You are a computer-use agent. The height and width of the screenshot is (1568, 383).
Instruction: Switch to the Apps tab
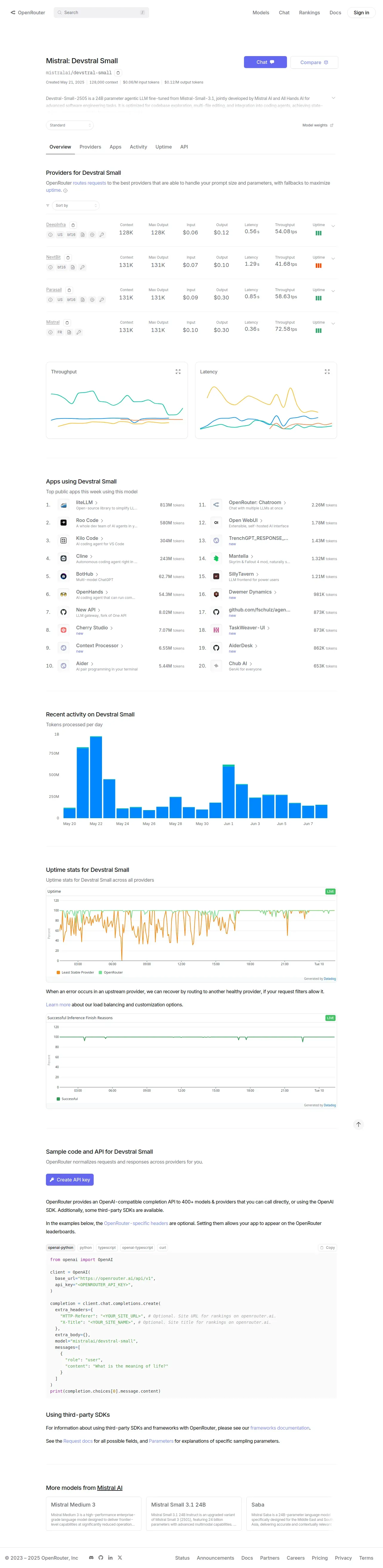[x=116, y=147]
